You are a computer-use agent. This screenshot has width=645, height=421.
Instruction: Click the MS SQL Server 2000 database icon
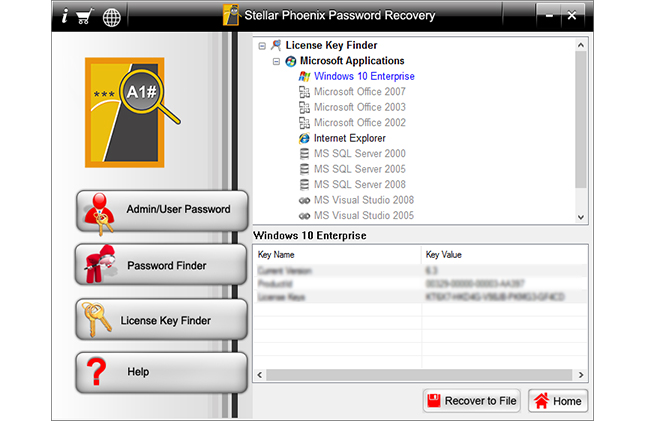coord(304,154)
